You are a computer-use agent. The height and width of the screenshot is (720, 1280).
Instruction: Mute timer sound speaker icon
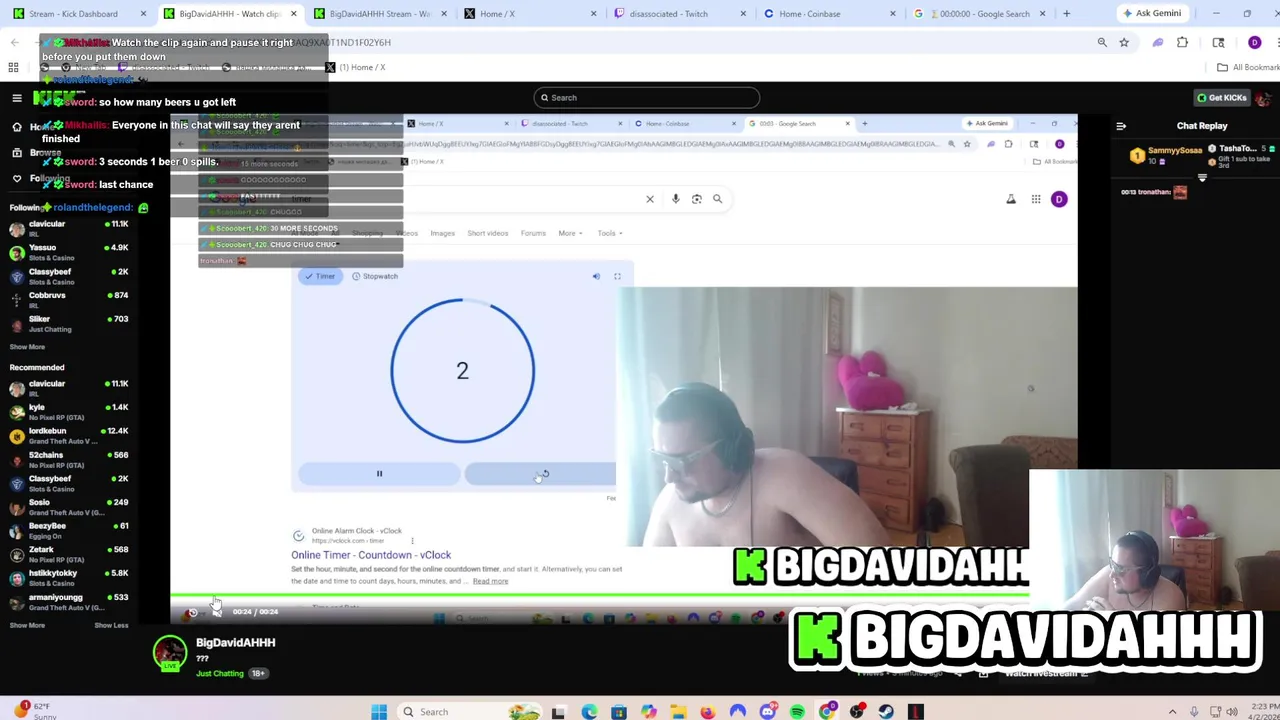tap(596, 276)
